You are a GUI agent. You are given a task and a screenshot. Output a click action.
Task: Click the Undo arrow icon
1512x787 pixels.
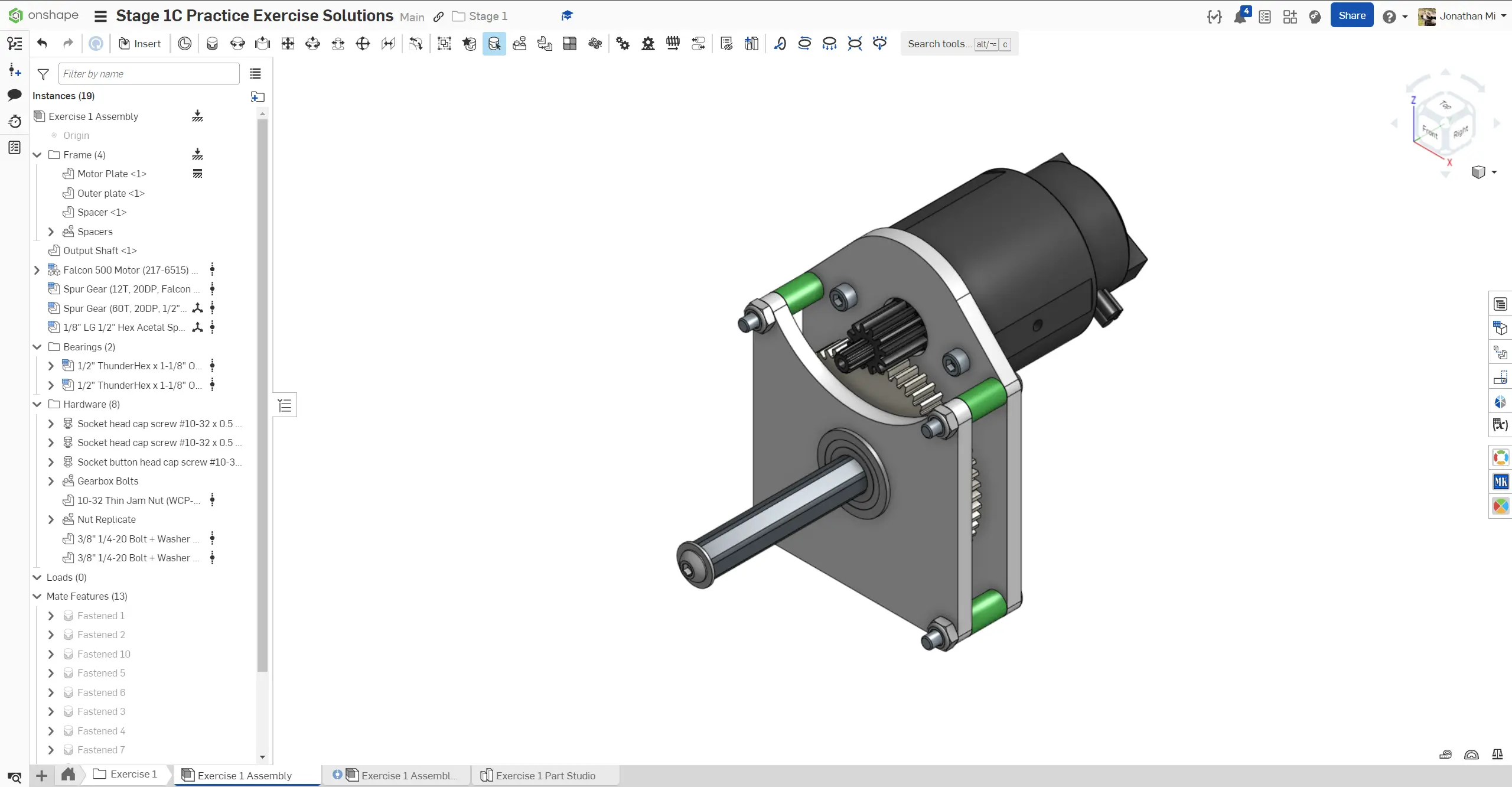[x=42, y=43]
